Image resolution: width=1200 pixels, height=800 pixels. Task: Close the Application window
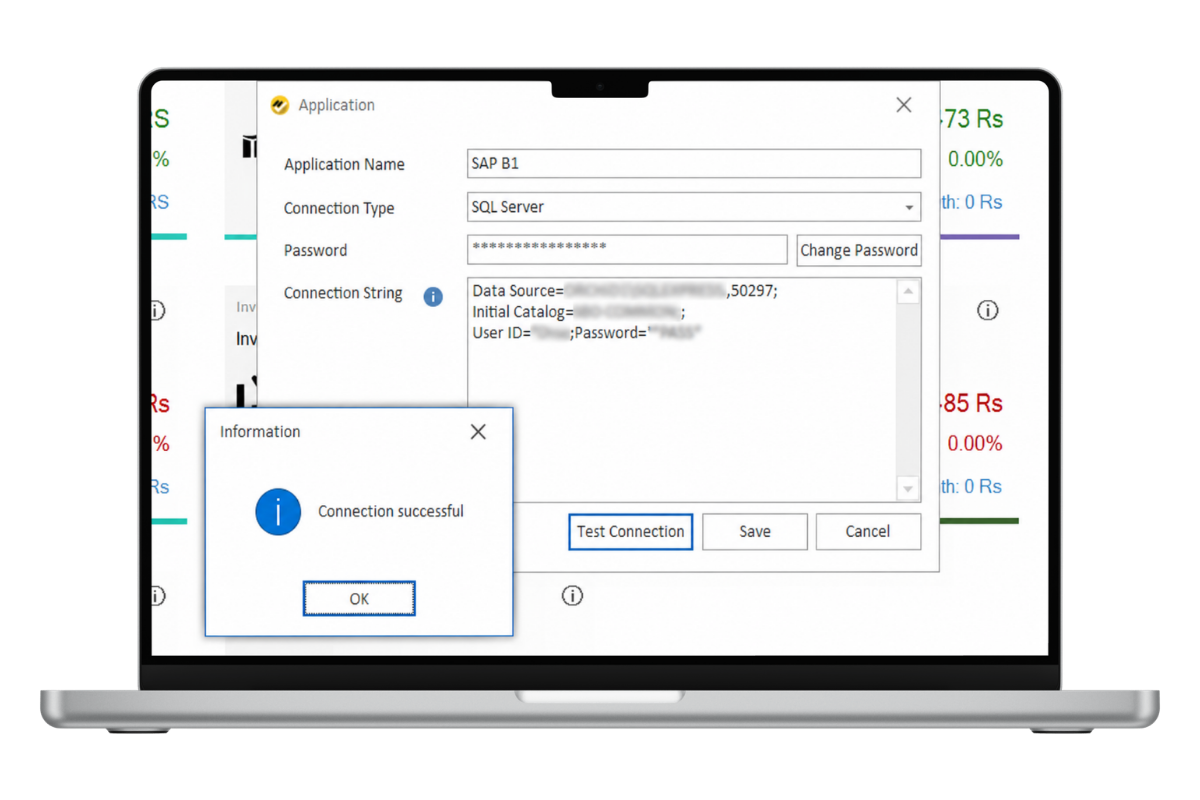[904, 105]
